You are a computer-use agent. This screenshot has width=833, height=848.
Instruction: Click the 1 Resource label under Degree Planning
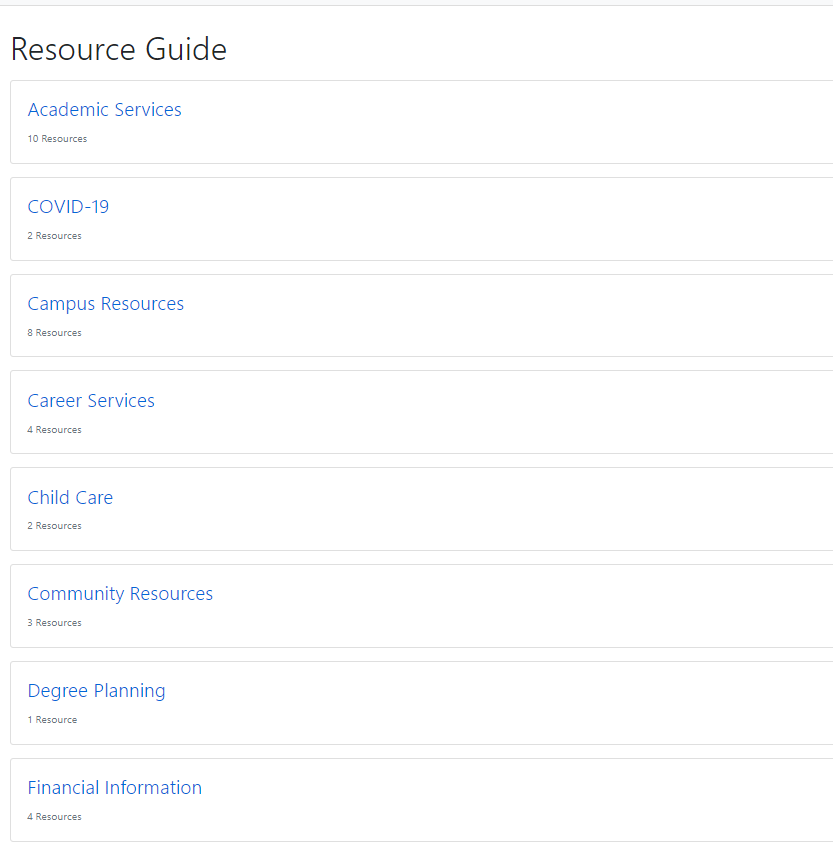click(52, 720)
